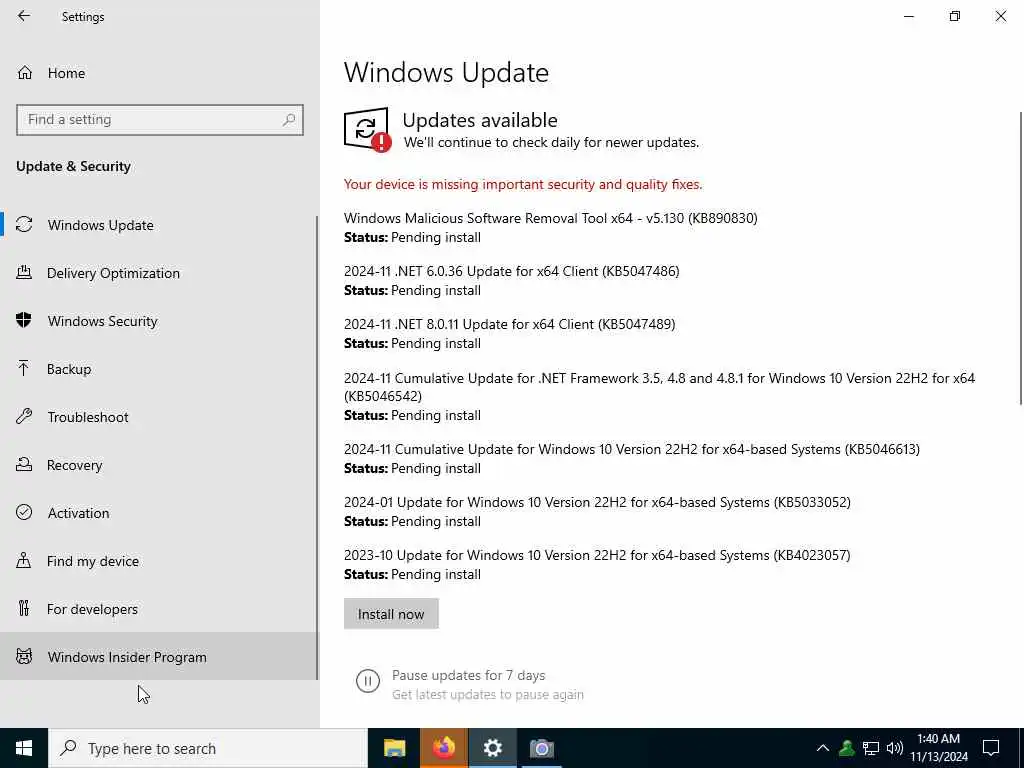Open the Action Center notifications icon
Image resolution: width=1024 pixels, height=768 pixels.
(x=991, y=748)
